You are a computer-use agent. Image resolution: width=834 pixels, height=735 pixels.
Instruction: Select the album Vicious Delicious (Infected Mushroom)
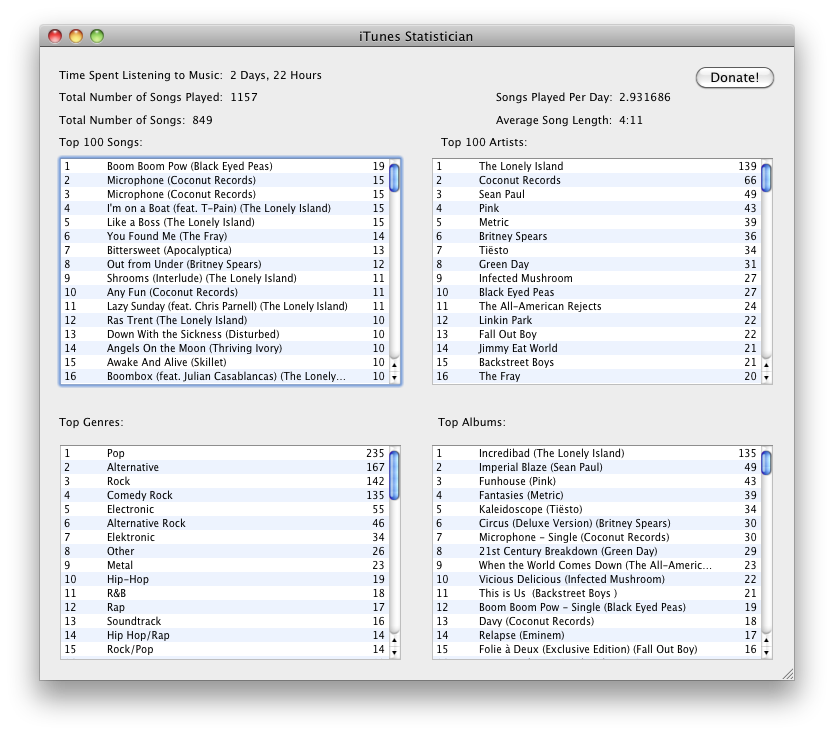[x=597, y=579]
